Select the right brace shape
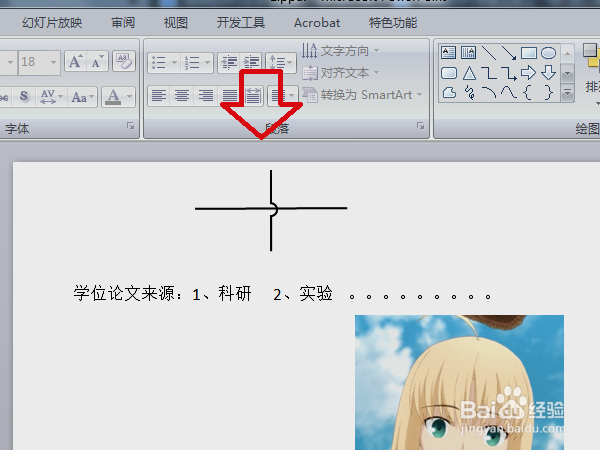The width and height of the screenshot is (600, 450). 549,93
